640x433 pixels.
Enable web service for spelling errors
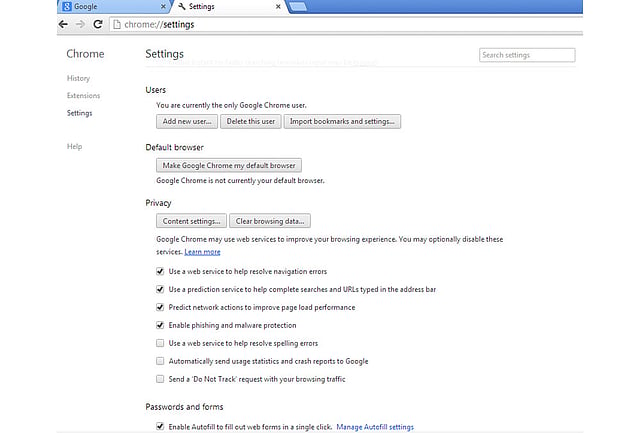coord(160,343)
